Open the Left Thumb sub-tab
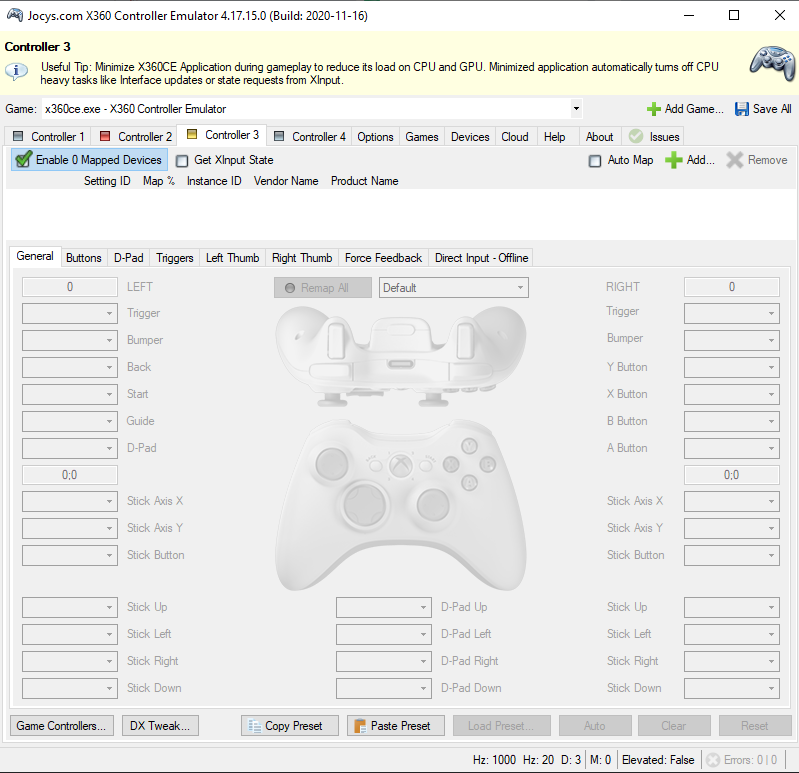Viewport: 799px width, 773px height. [232, 258]
